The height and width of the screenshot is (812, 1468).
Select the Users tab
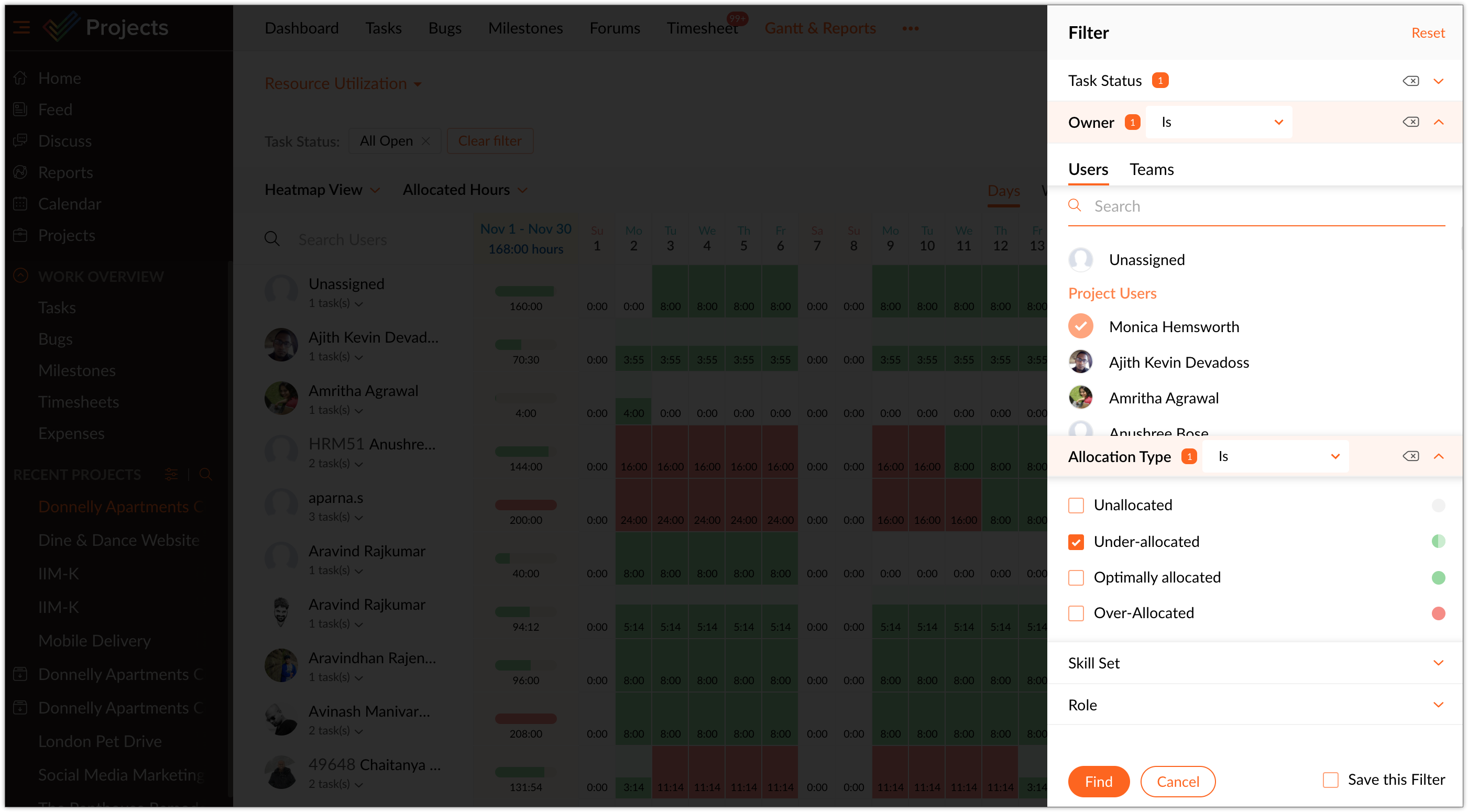pos(1087,169)
